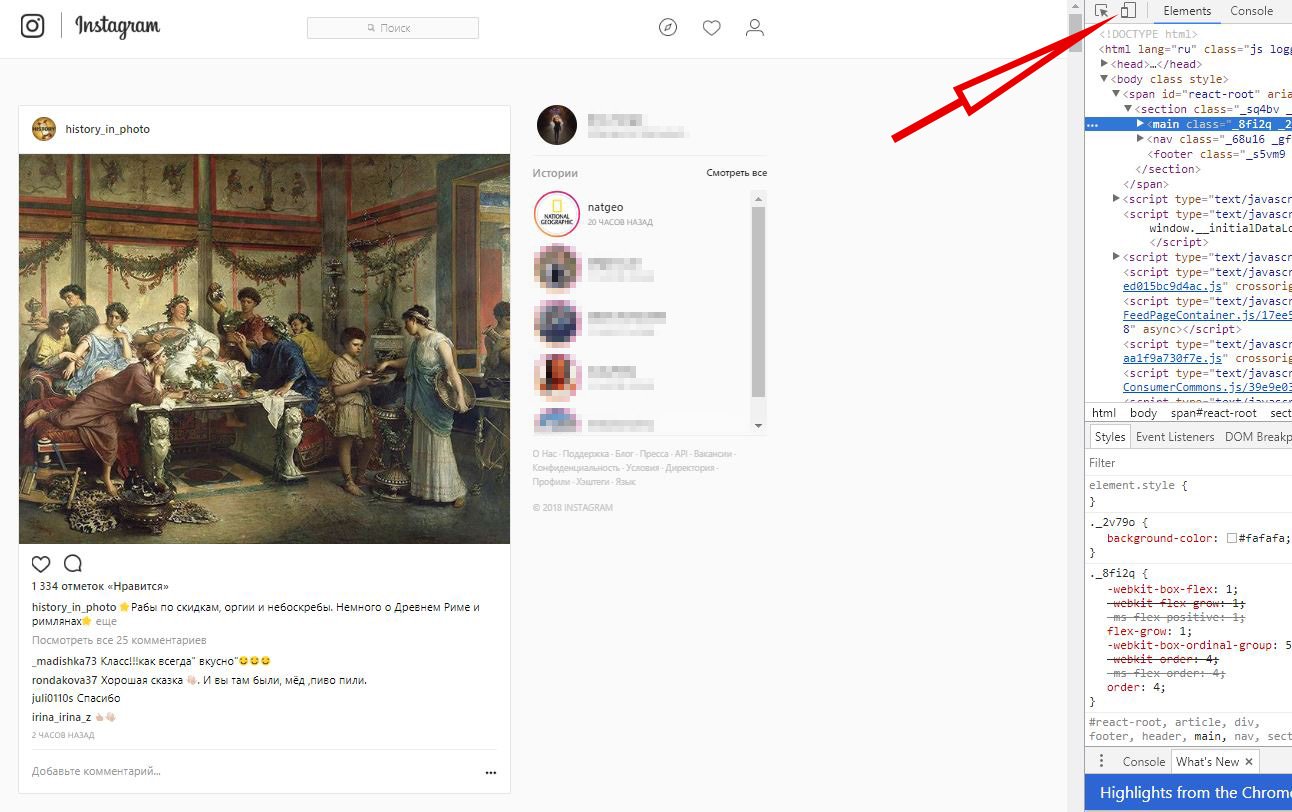Expand the caption with the еще link
This screenshot has width=1292, height=812.
(106, 621)
